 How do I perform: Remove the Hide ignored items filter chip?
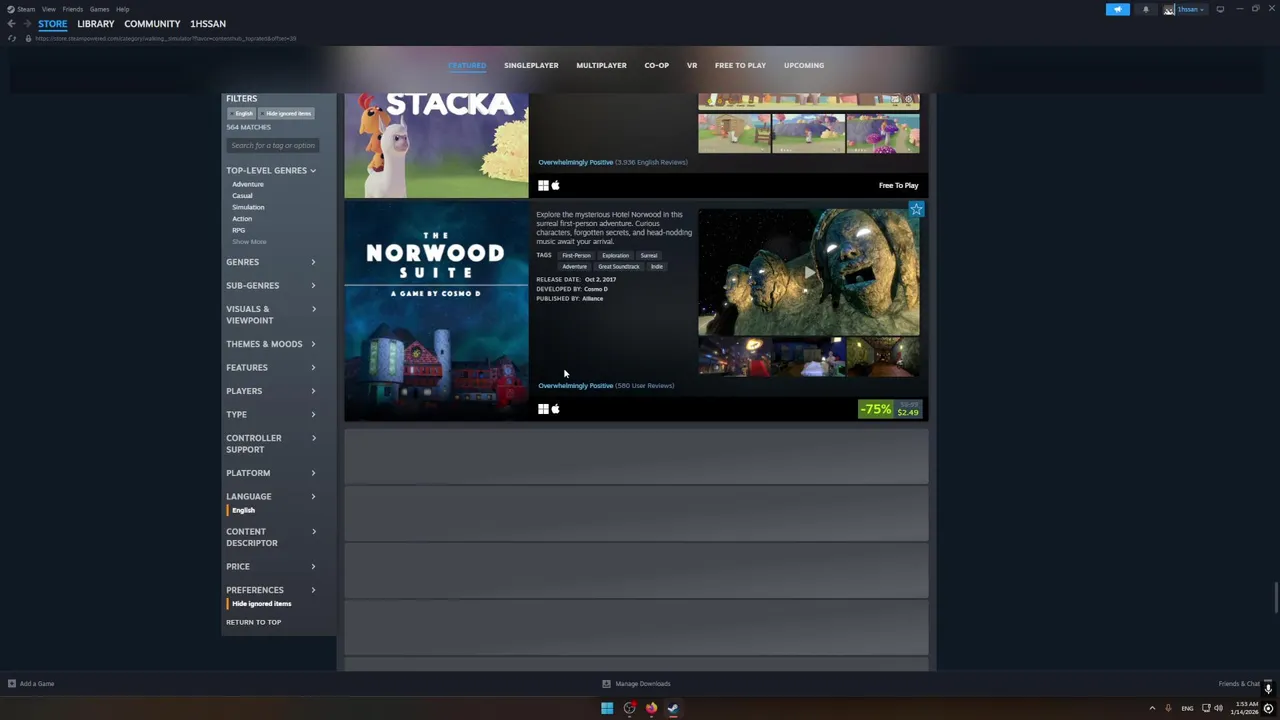point(287,113)
